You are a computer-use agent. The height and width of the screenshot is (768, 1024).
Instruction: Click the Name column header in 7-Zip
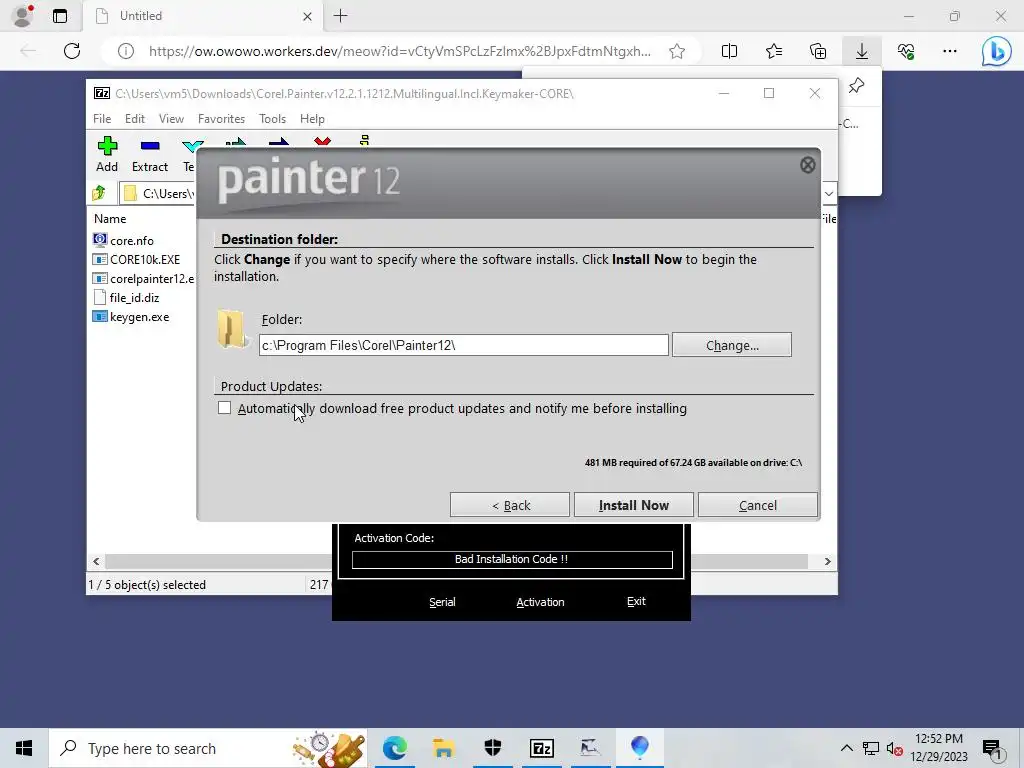click(110, 219)
